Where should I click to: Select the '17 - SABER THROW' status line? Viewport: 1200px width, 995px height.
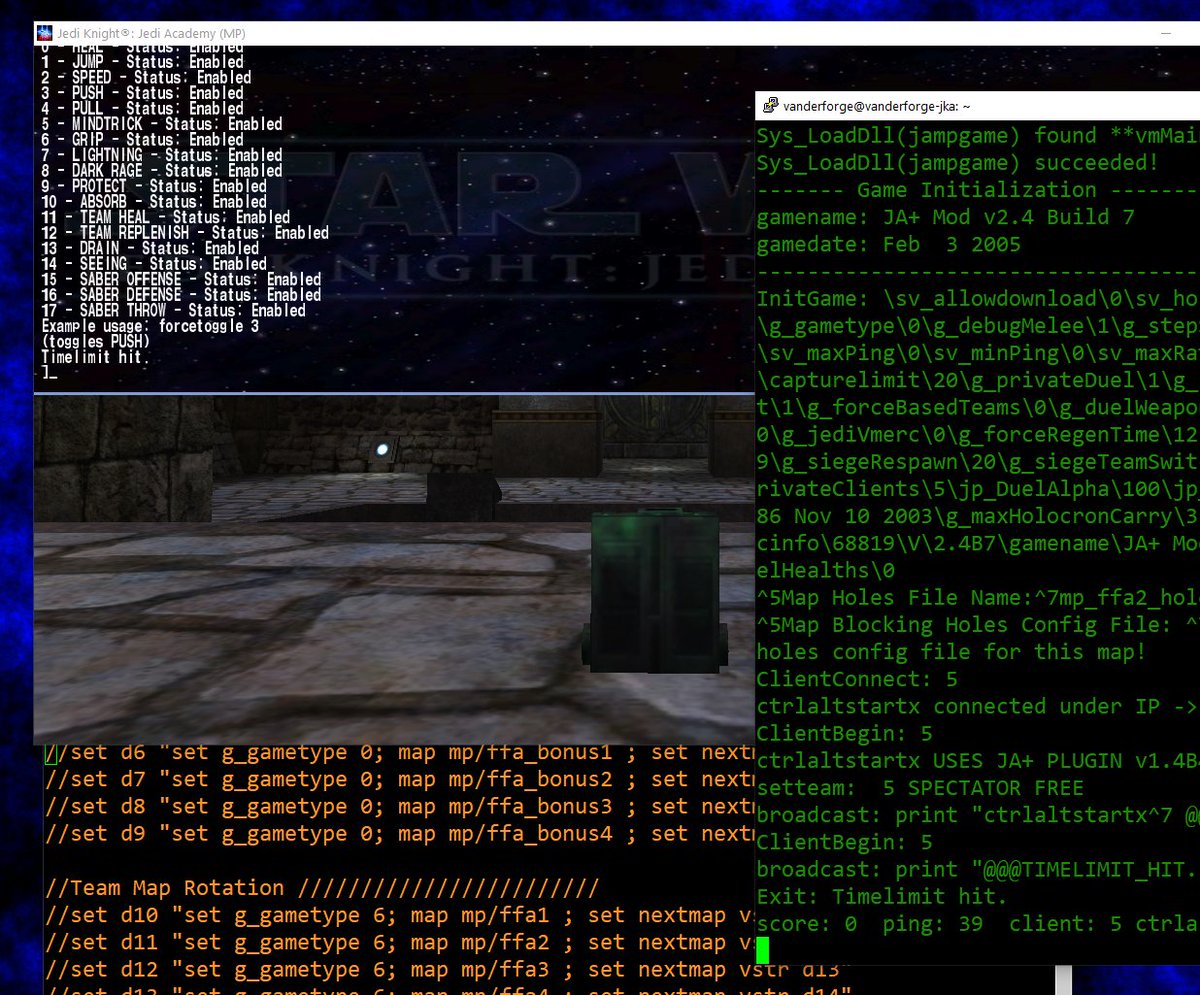point(174,310)
